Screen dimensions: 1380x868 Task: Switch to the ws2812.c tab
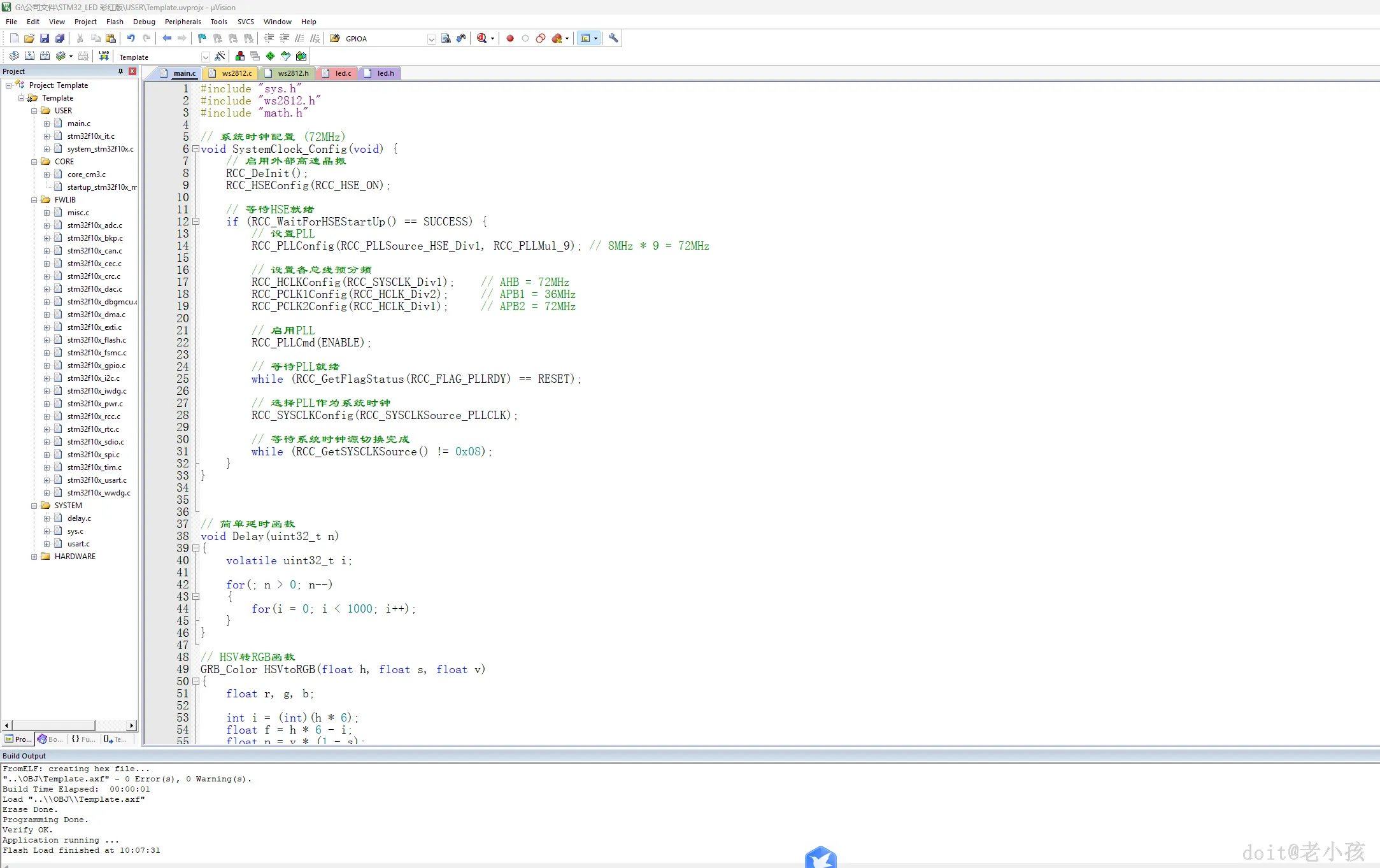coord(236,73)
